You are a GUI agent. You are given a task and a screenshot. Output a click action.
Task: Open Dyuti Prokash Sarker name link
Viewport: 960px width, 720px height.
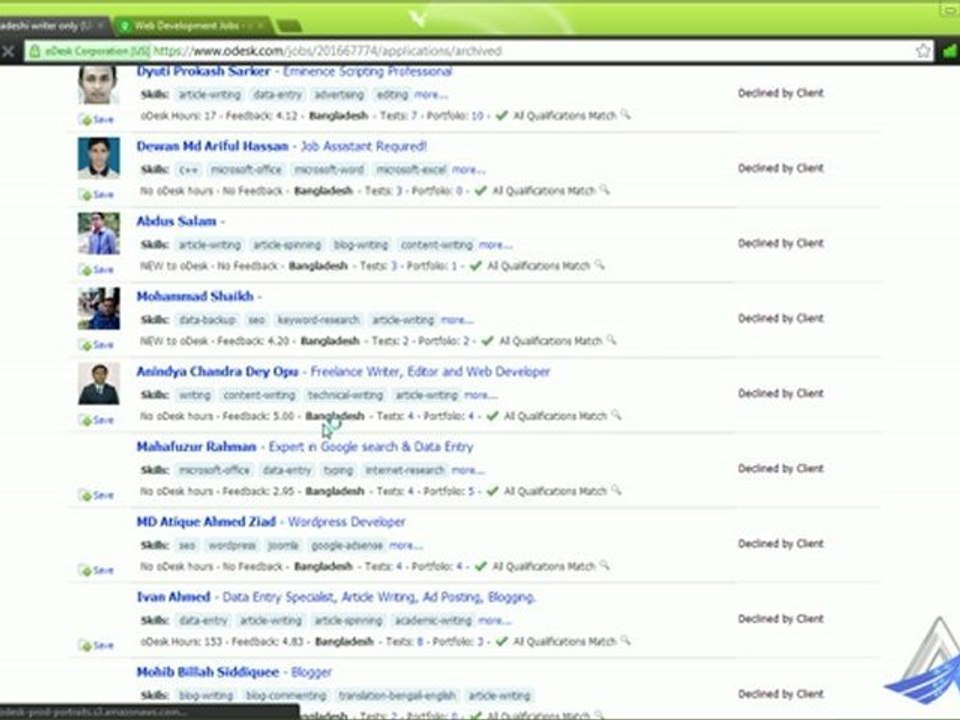(203, 72)
